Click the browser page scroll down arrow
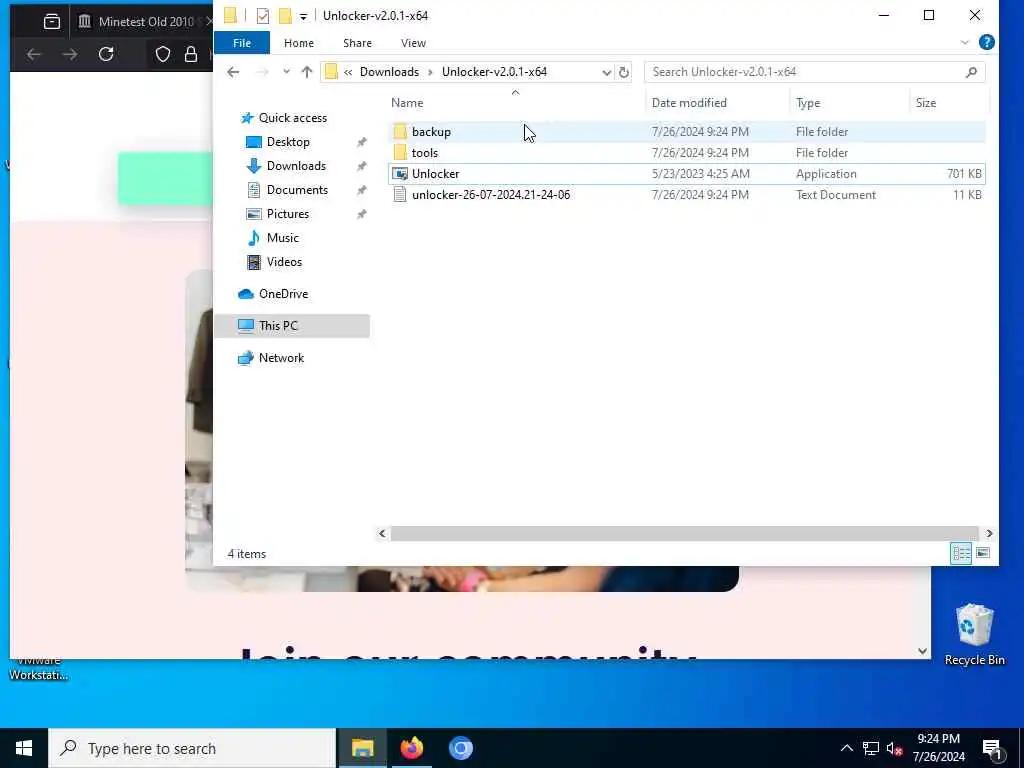Screen dimensions: 1024x768 [922, 650]
